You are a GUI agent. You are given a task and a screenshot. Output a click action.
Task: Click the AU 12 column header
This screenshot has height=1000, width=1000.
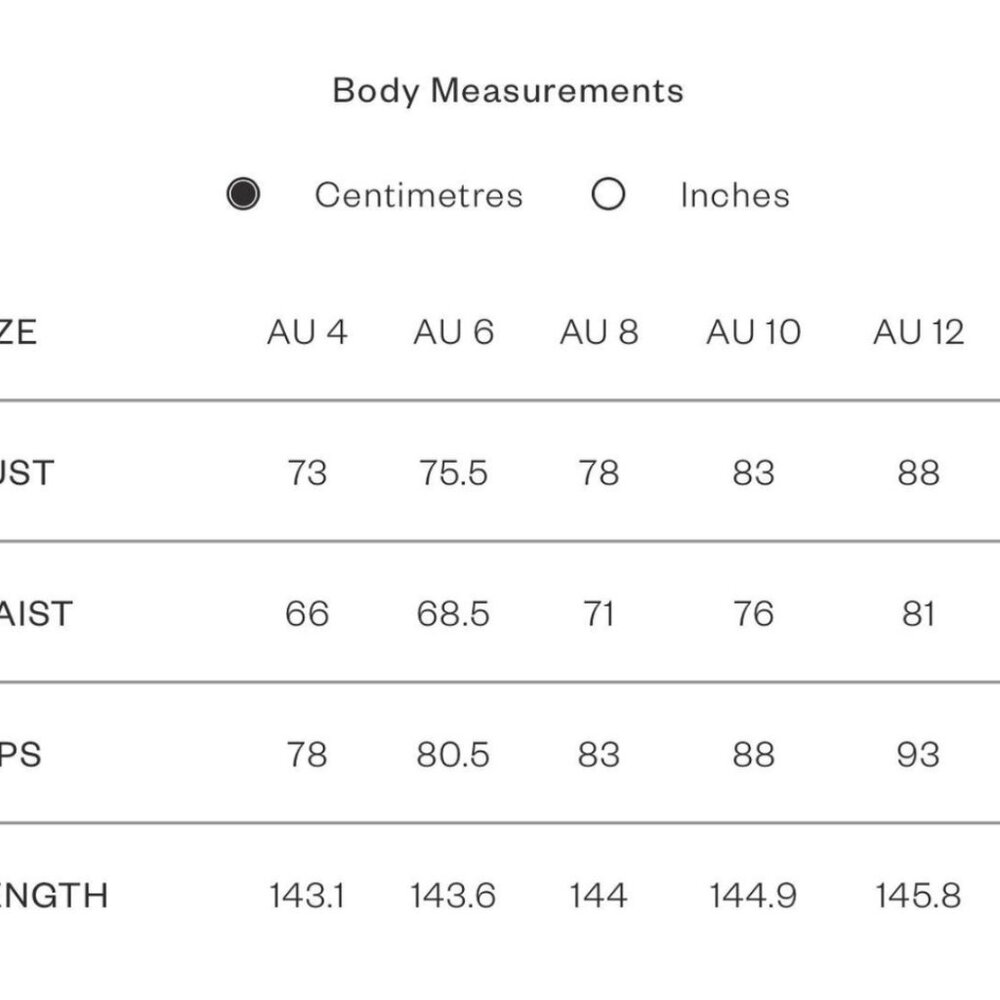click(x=918, y=332)
